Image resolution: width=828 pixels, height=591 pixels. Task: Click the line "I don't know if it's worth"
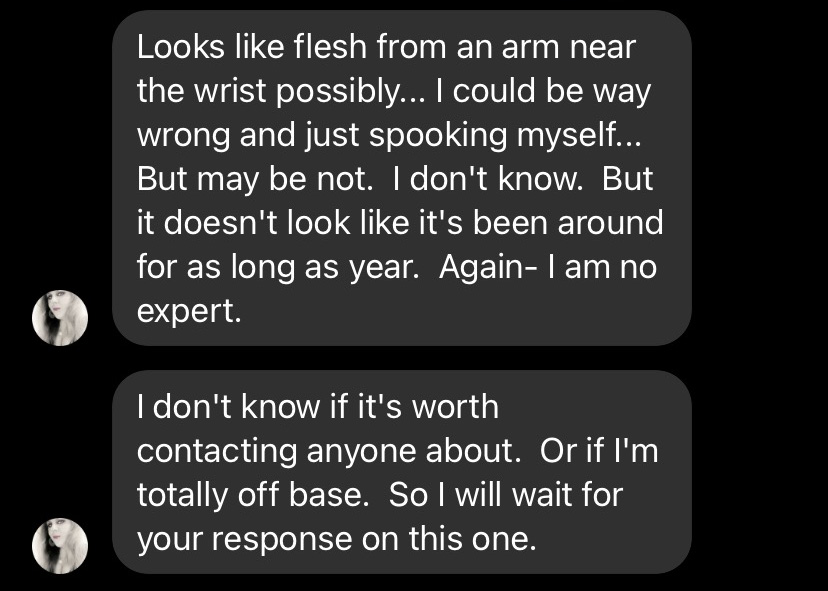pyautogui.click(x=317, y=407)
